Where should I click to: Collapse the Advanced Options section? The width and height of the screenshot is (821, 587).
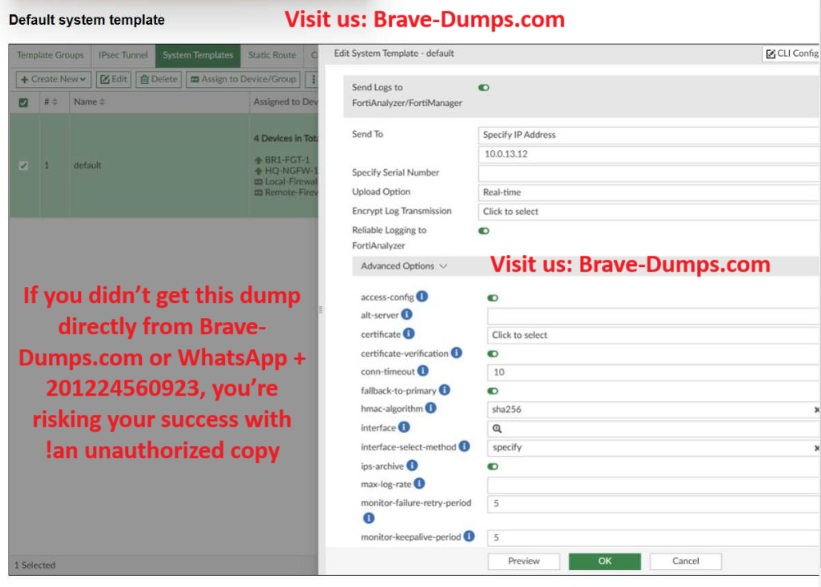404,266
